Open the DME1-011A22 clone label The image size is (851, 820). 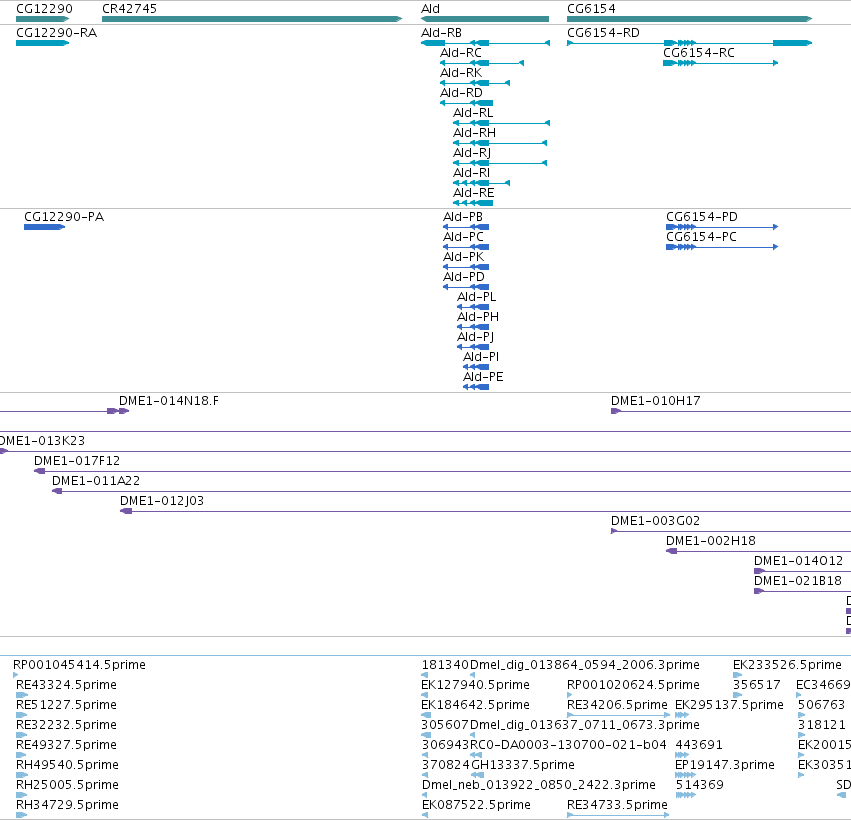click(x=96, y=481)
